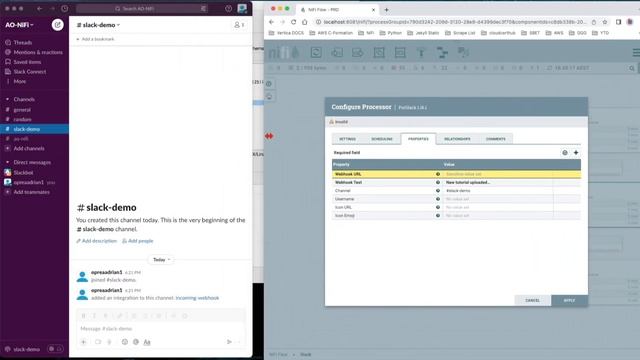
Task: Click the Slack search bar
Action: point(142,9)
